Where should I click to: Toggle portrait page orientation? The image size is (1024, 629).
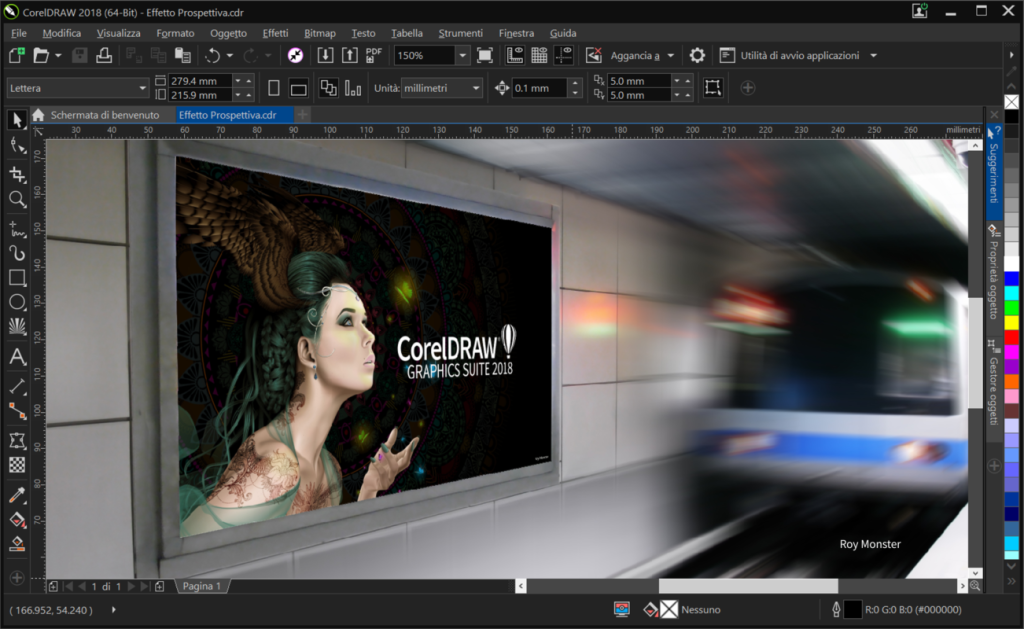click(272, 88)
